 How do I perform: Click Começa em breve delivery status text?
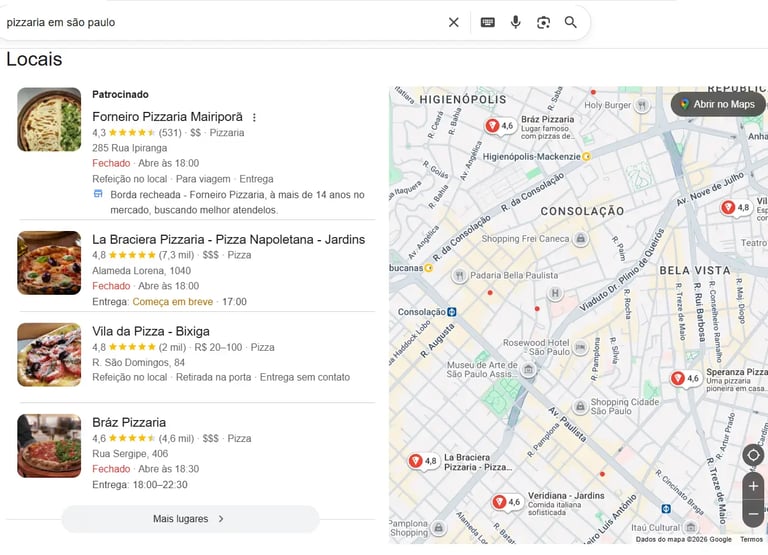click(173, 302)
